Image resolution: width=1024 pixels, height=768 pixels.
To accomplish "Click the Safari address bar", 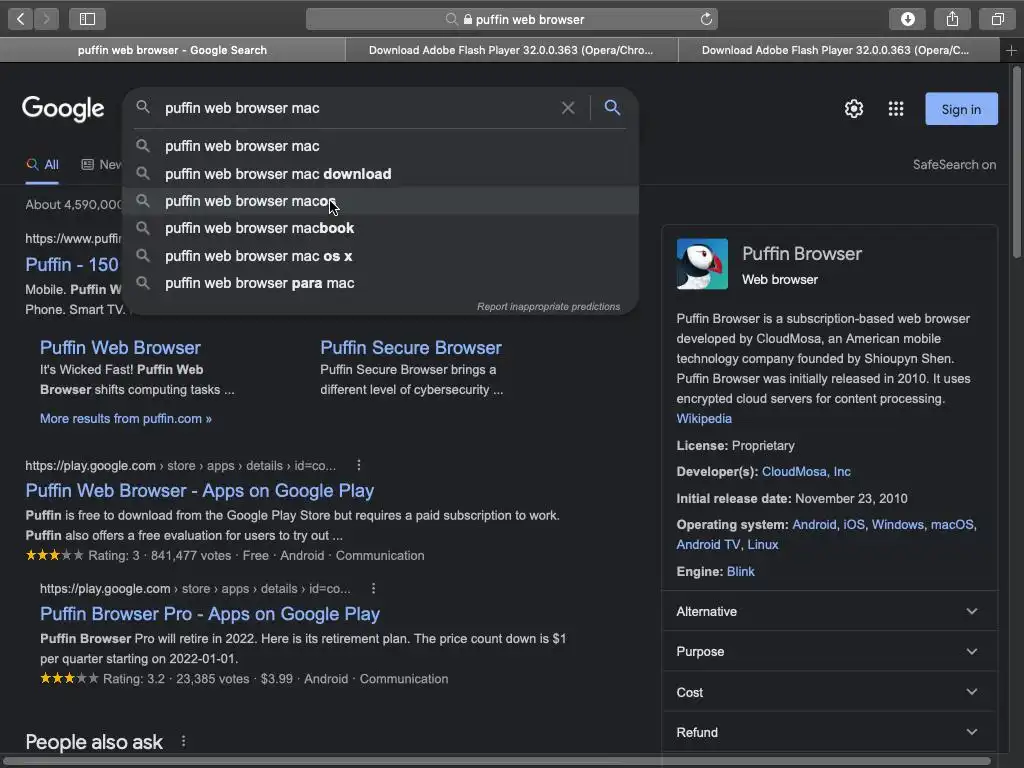I will tap(512, 19).
